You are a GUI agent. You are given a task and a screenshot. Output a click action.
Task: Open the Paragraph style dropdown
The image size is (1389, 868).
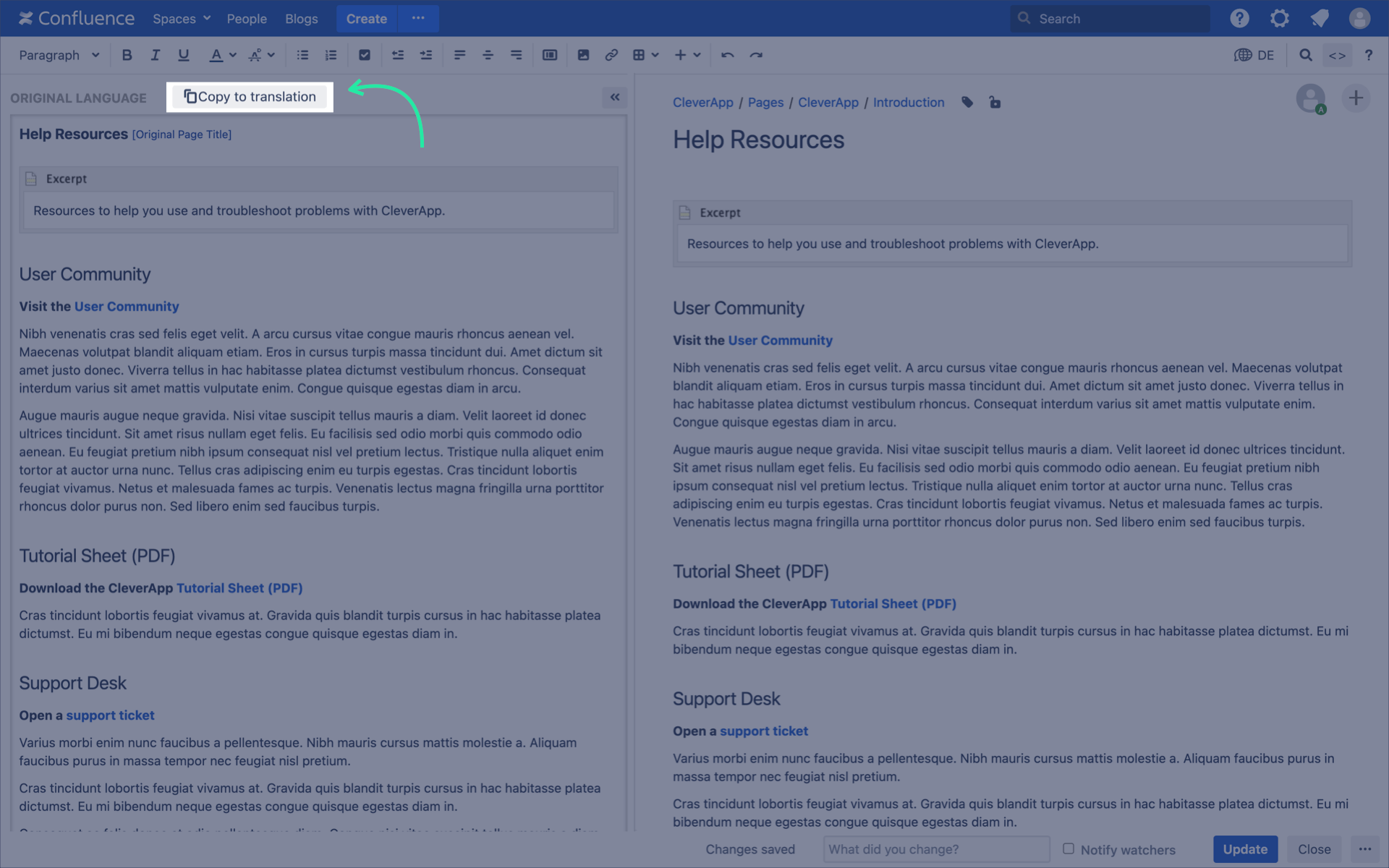59,55
